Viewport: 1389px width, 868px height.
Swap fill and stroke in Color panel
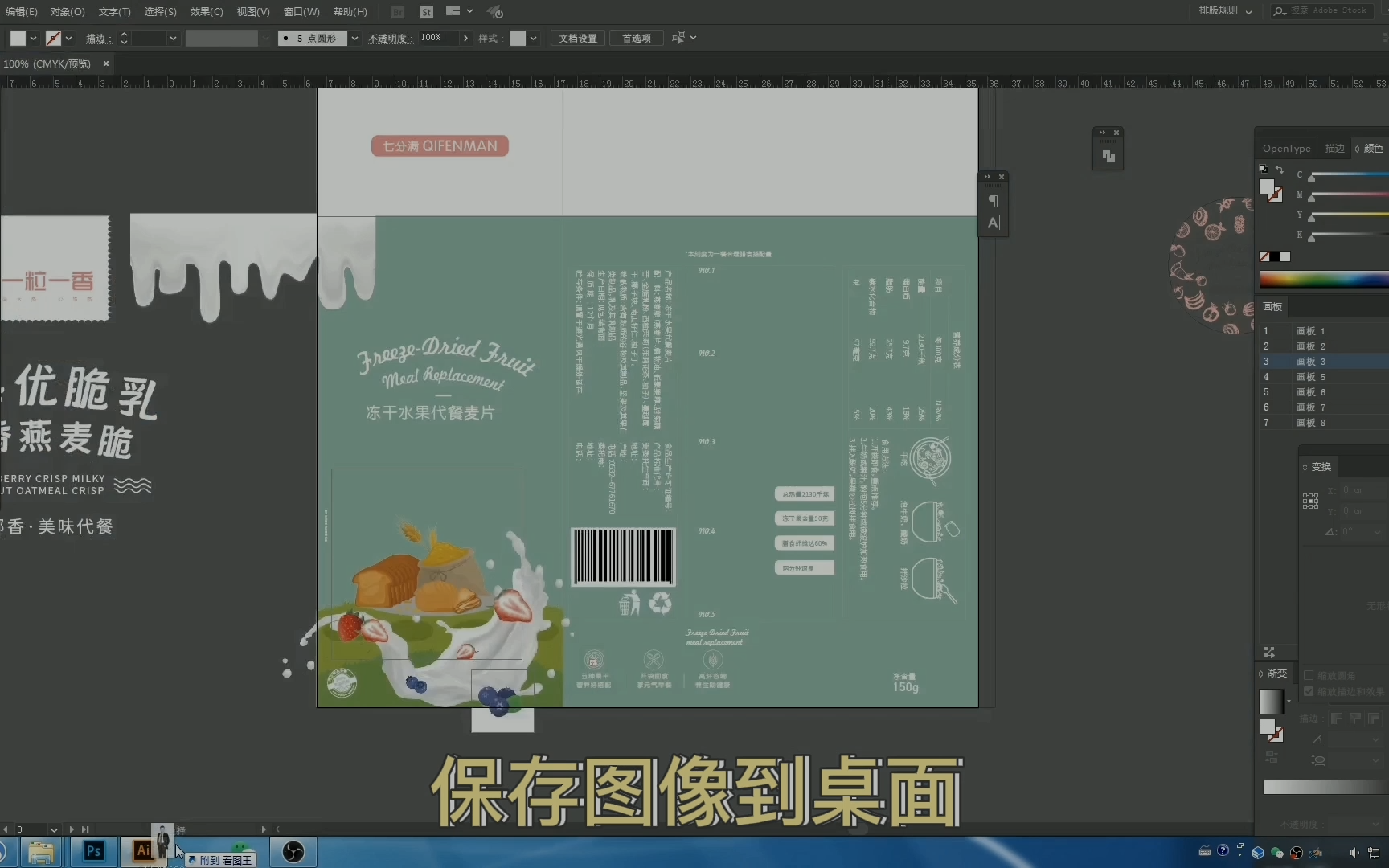1279,170
